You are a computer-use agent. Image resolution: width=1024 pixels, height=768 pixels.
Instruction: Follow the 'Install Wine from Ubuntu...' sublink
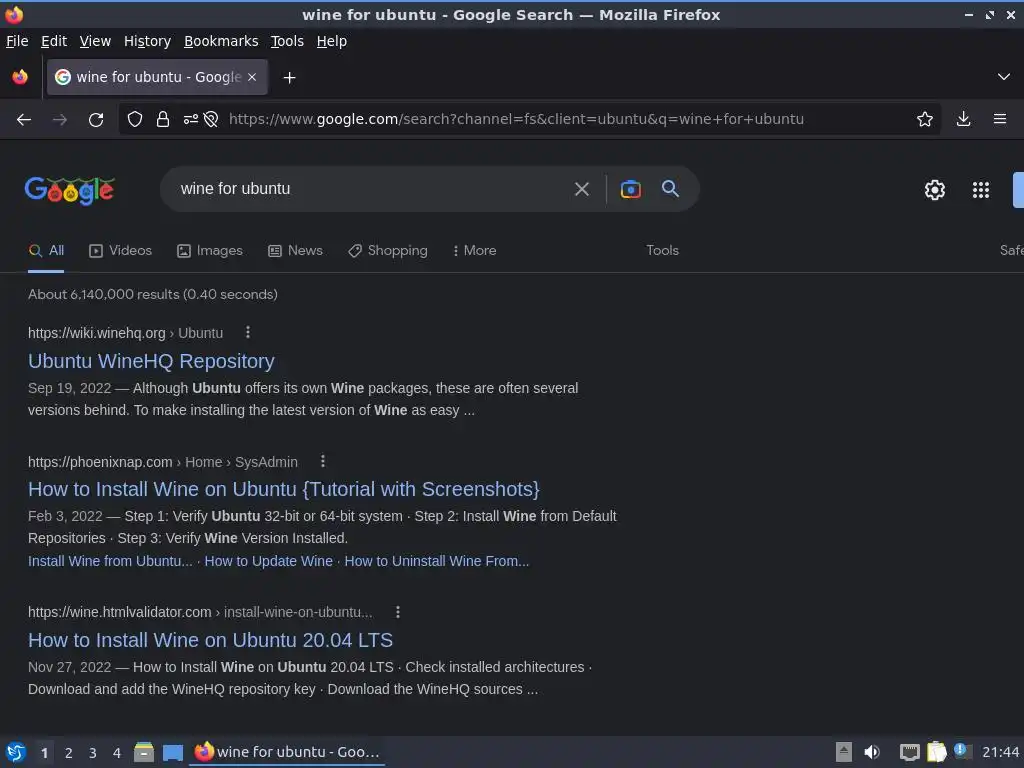(x=110, y=561)
